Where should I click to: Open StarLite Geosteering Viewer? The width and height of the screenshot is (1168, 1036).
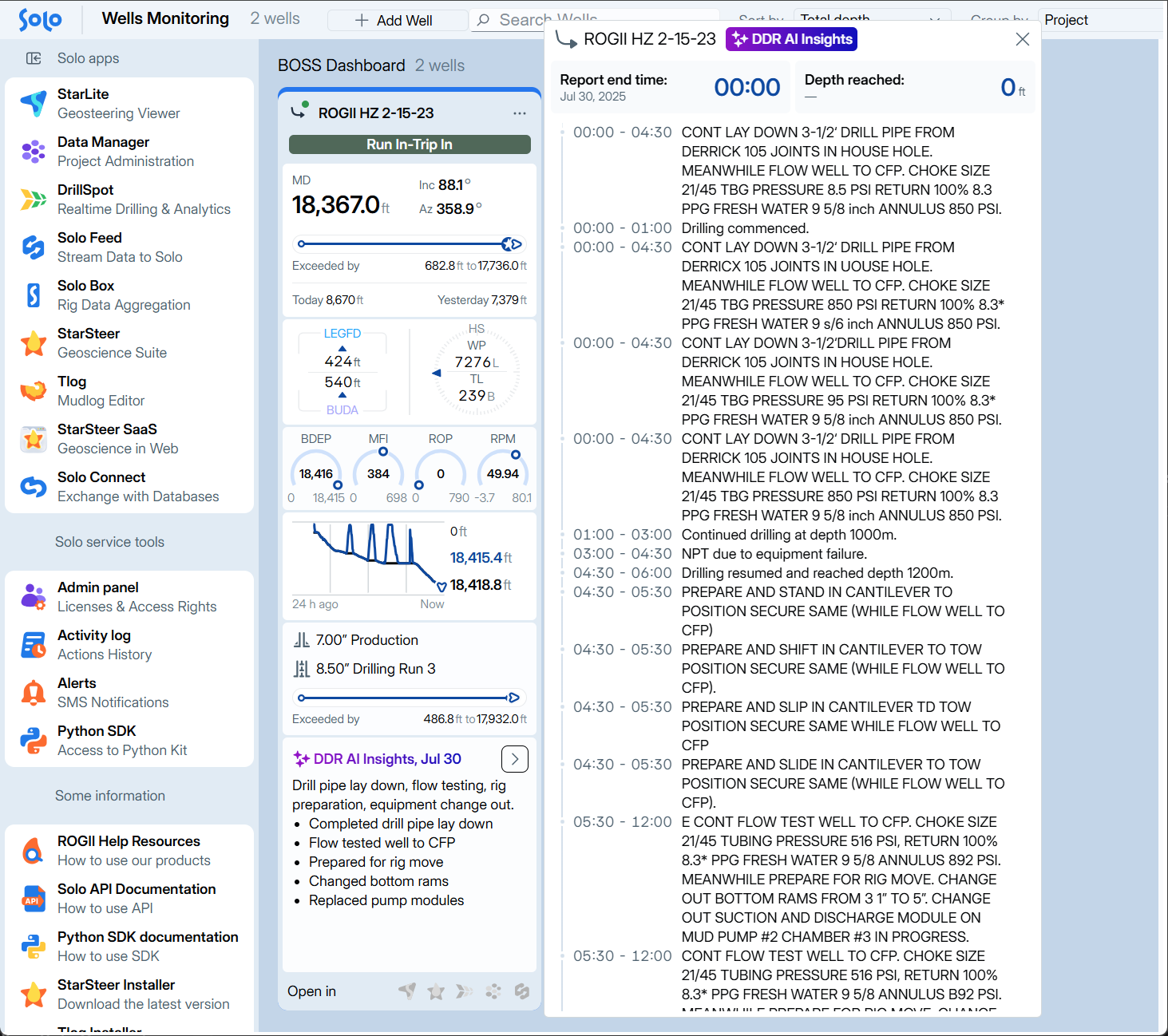(x=129, y=104)
